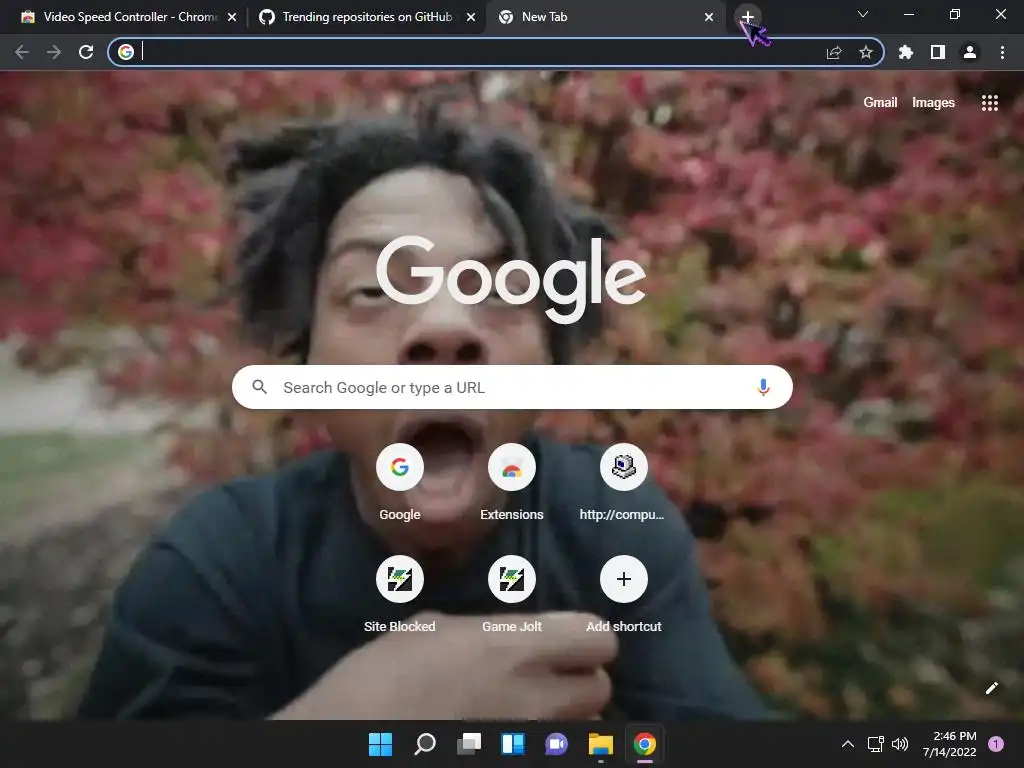Open the notification badge in the tray
This screenshot has width=1024, height=768.
coord(996,744)
